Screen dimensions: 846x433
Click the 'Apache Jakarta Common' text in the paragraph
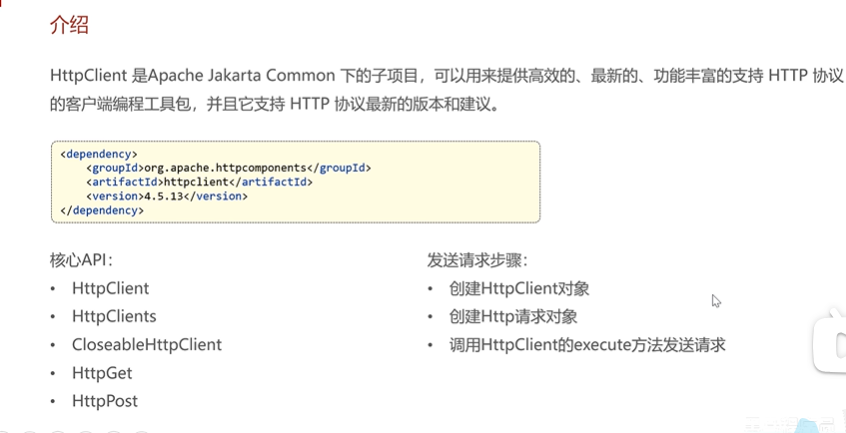click(241, 75)
